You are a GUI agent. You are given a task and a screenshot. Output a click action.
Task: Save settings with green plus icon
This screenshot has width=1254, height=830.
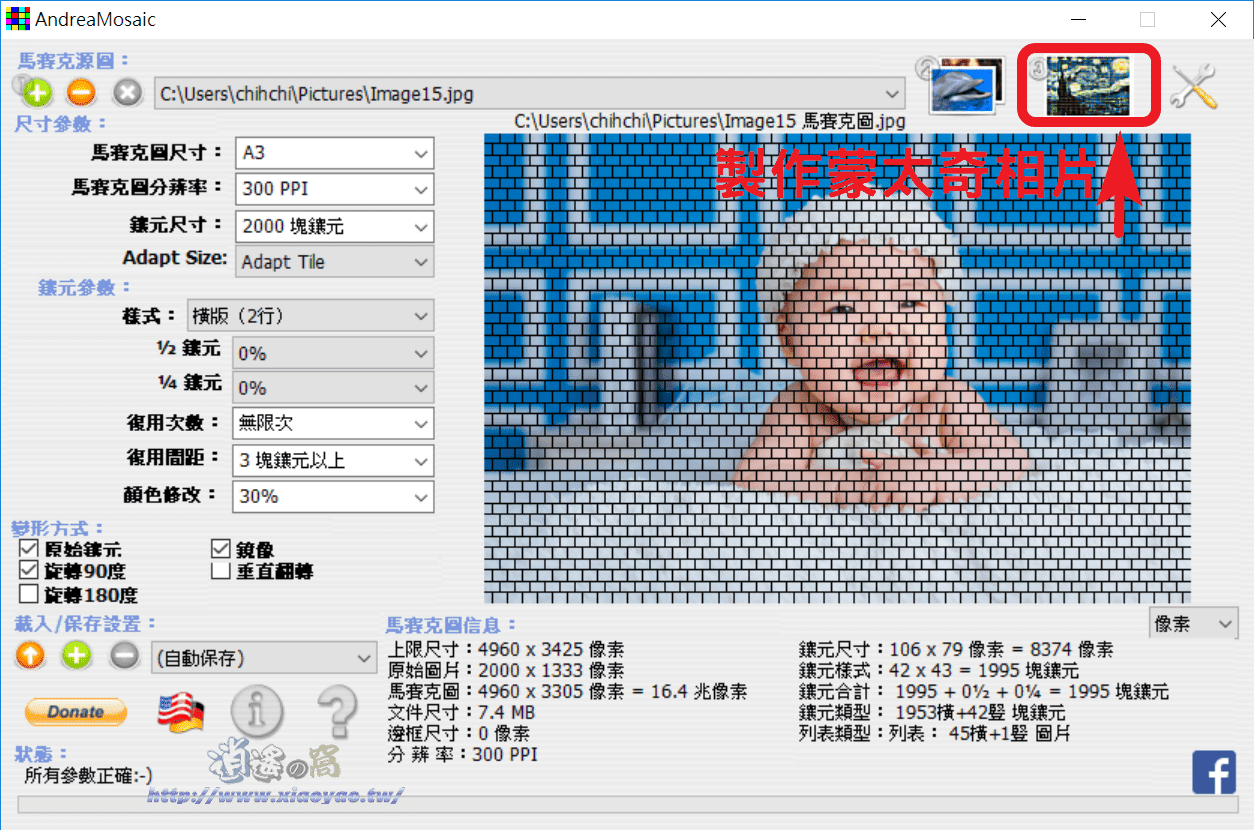[77, 657]
